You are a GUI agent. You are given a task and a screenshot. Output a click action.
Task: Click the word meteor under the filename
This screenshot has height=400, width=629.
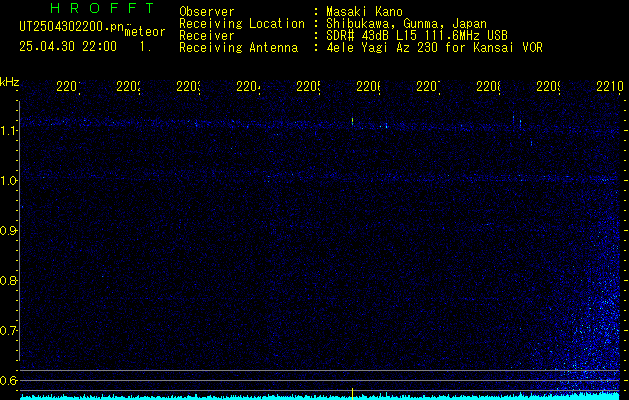(x=145, y=32)
